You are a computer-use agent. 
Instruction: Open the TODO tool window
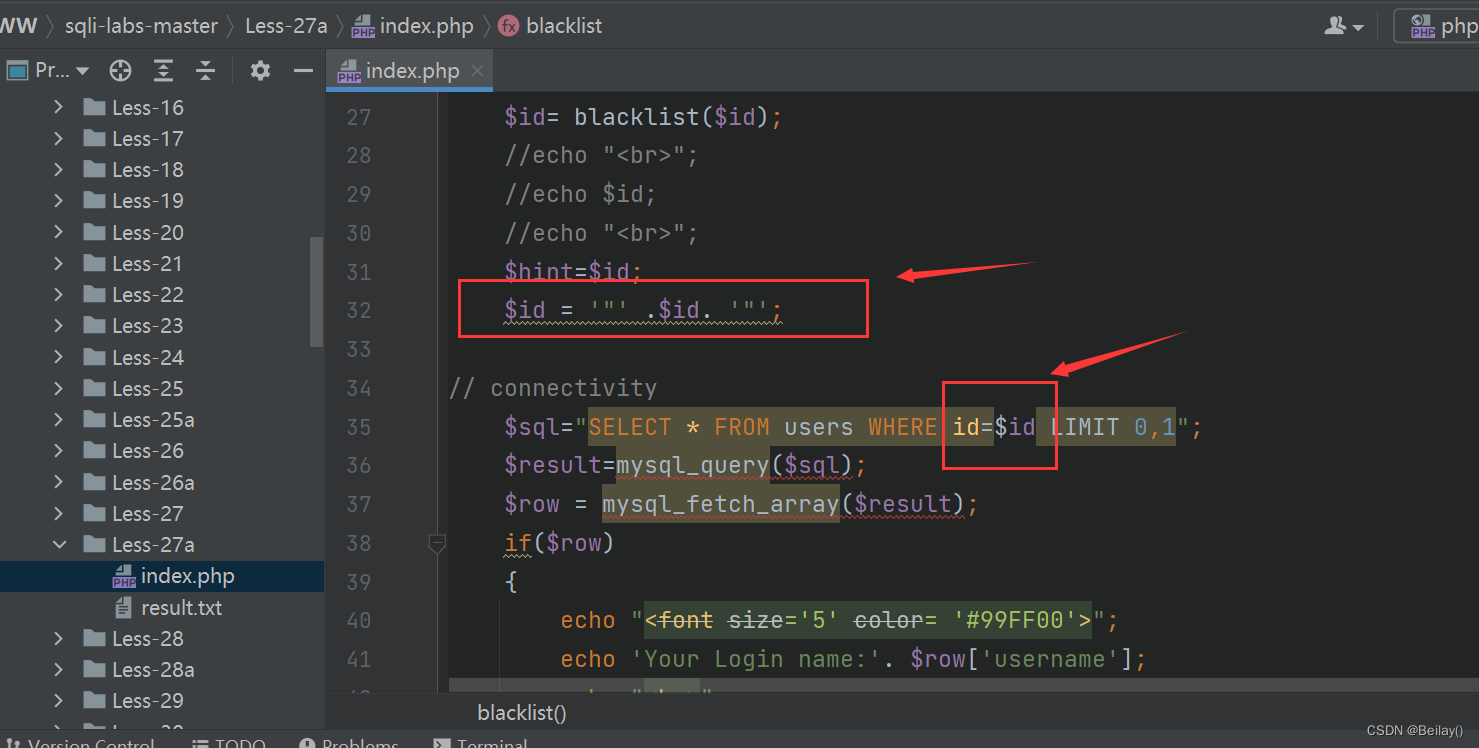pyautogui.click(x=228, y=744)
